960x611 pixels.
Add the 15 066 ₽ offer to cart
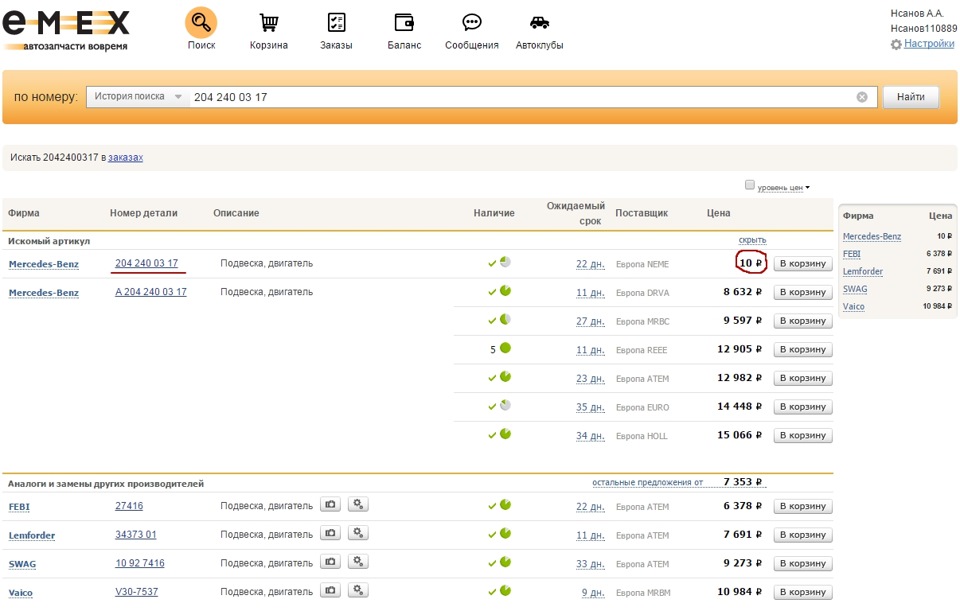tap(803, 435)
